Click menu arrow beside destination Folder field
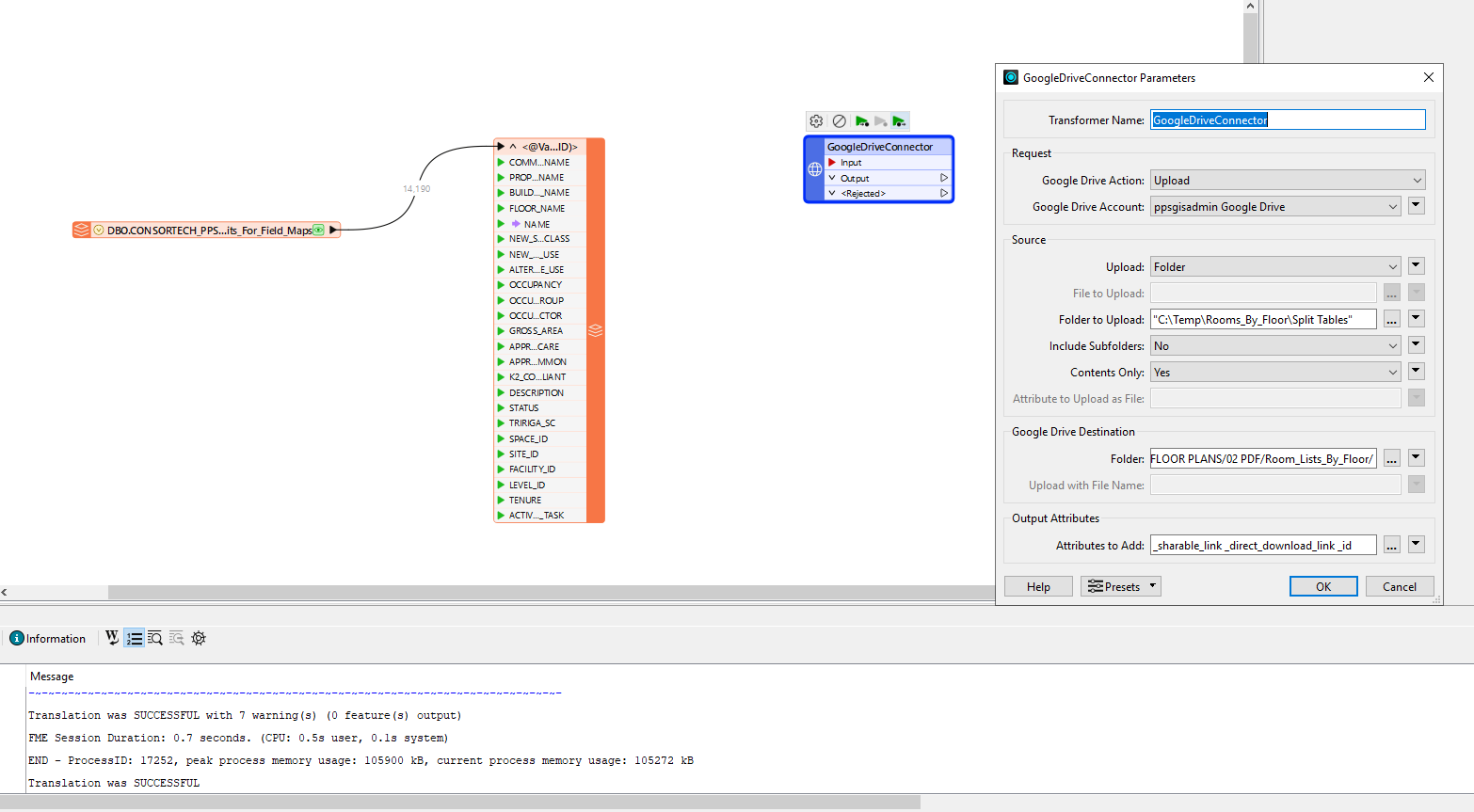This screenshot has height=812, width=1474. [x=1416, y=458]
